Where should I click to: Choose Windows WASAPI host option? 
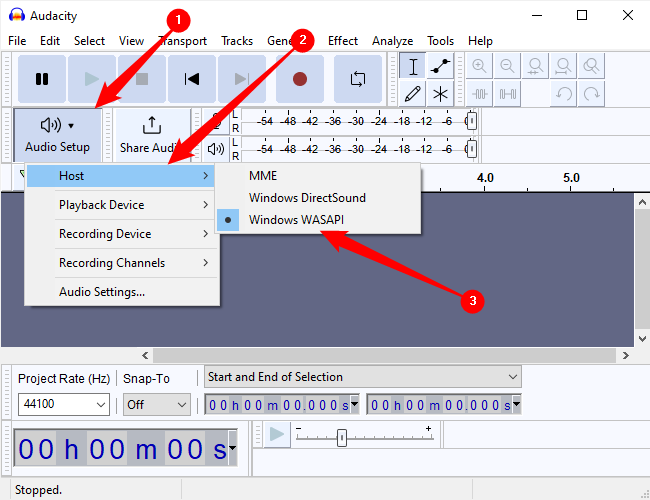click(x=299, y=220)
